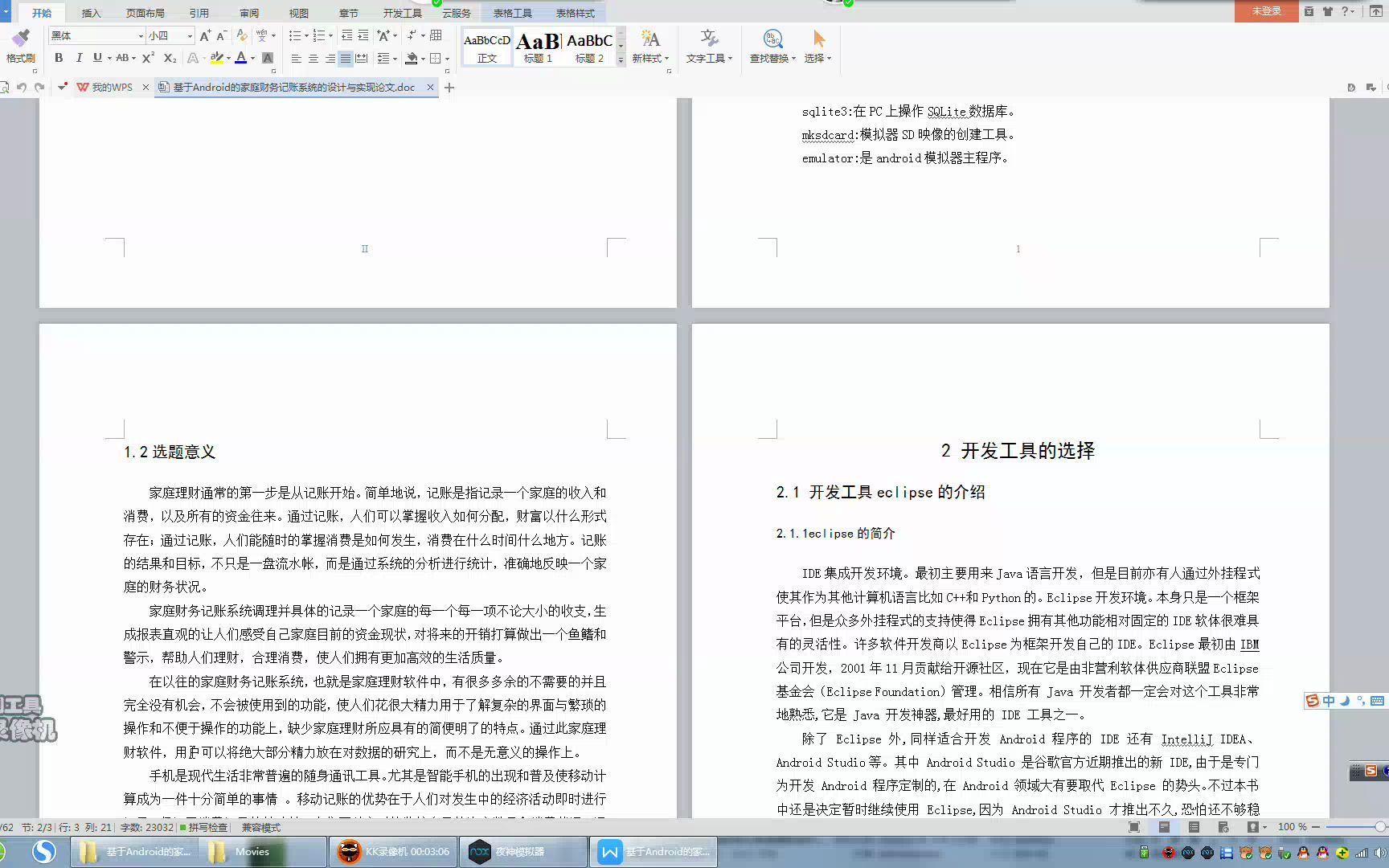Align text right
The height and width of the screenshot is (868, 1389).
330,59
